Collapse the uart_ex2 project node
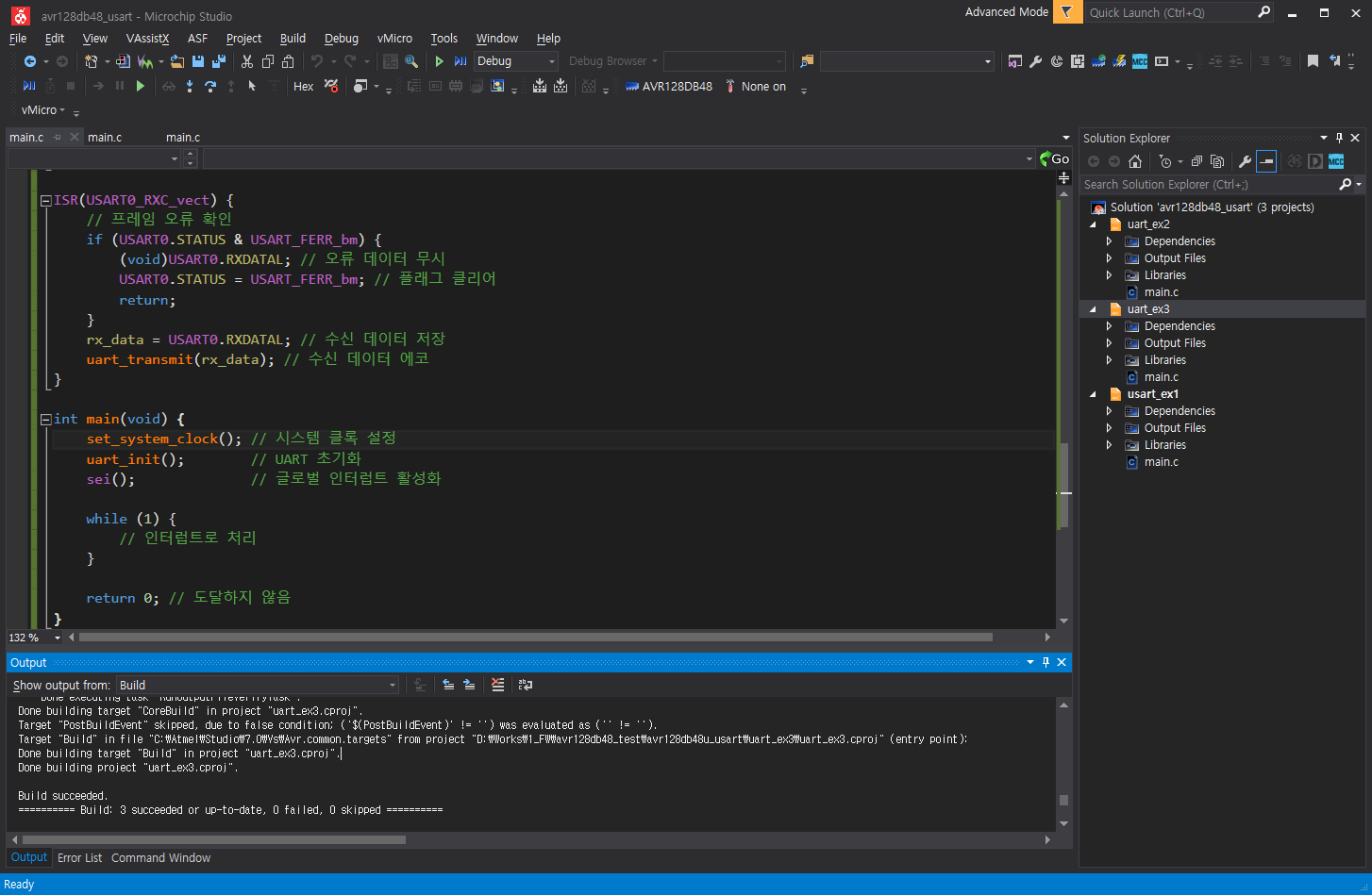Screen dimensions: 1372x895 point(1094,224)
